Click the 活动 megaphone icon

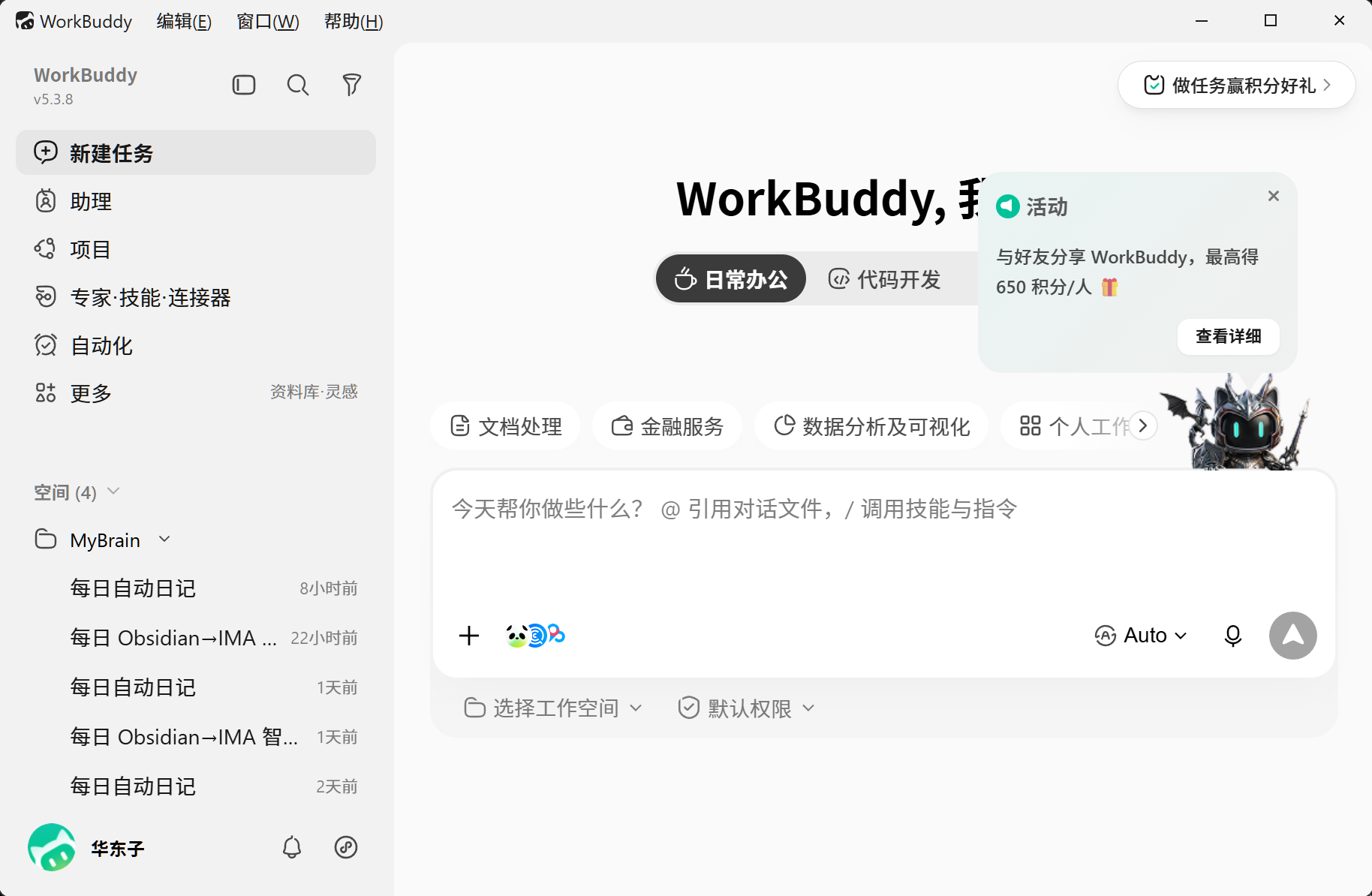[x=1008, y=206]
